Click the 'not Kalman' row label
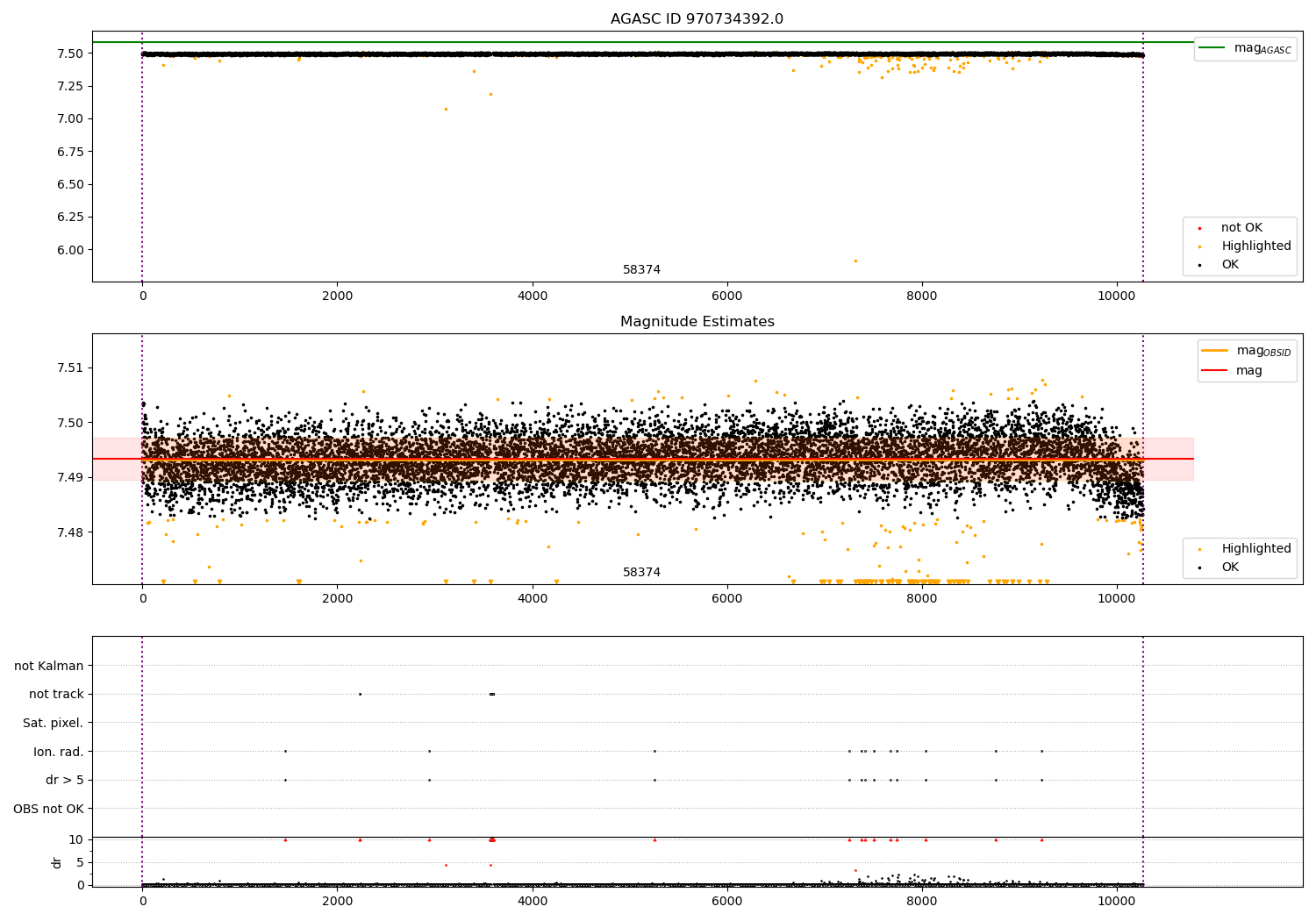This screenshot has height=921, width=1316. [x=49, y=666]
